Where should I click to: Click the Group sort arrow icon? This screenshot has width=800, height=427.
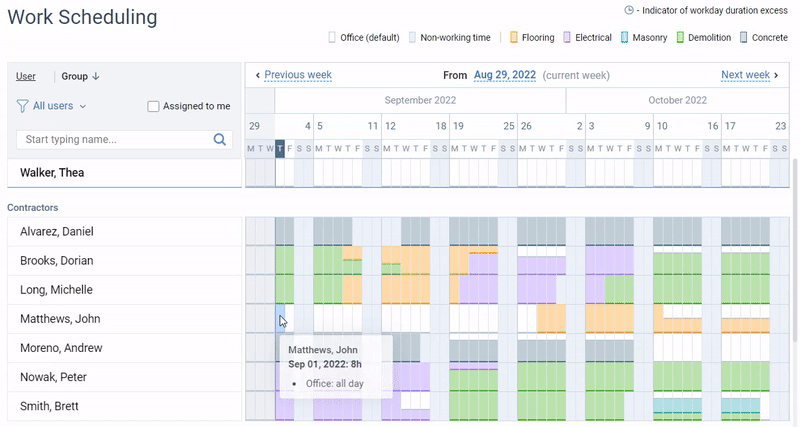pyautogui.click(x=95, y=76)
